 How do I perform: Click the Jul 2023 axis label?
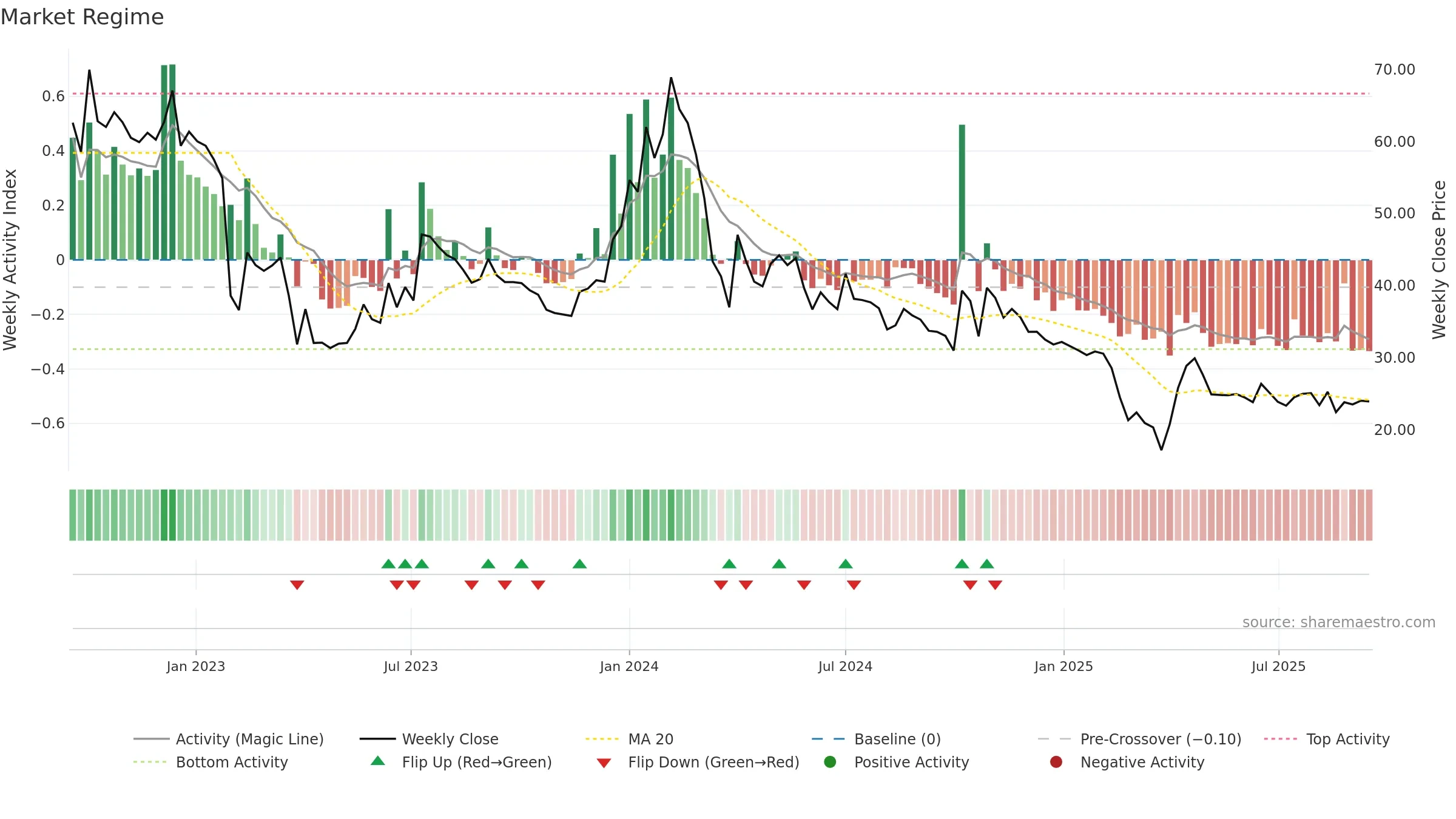pyautogui.click(x=411, y=666)
